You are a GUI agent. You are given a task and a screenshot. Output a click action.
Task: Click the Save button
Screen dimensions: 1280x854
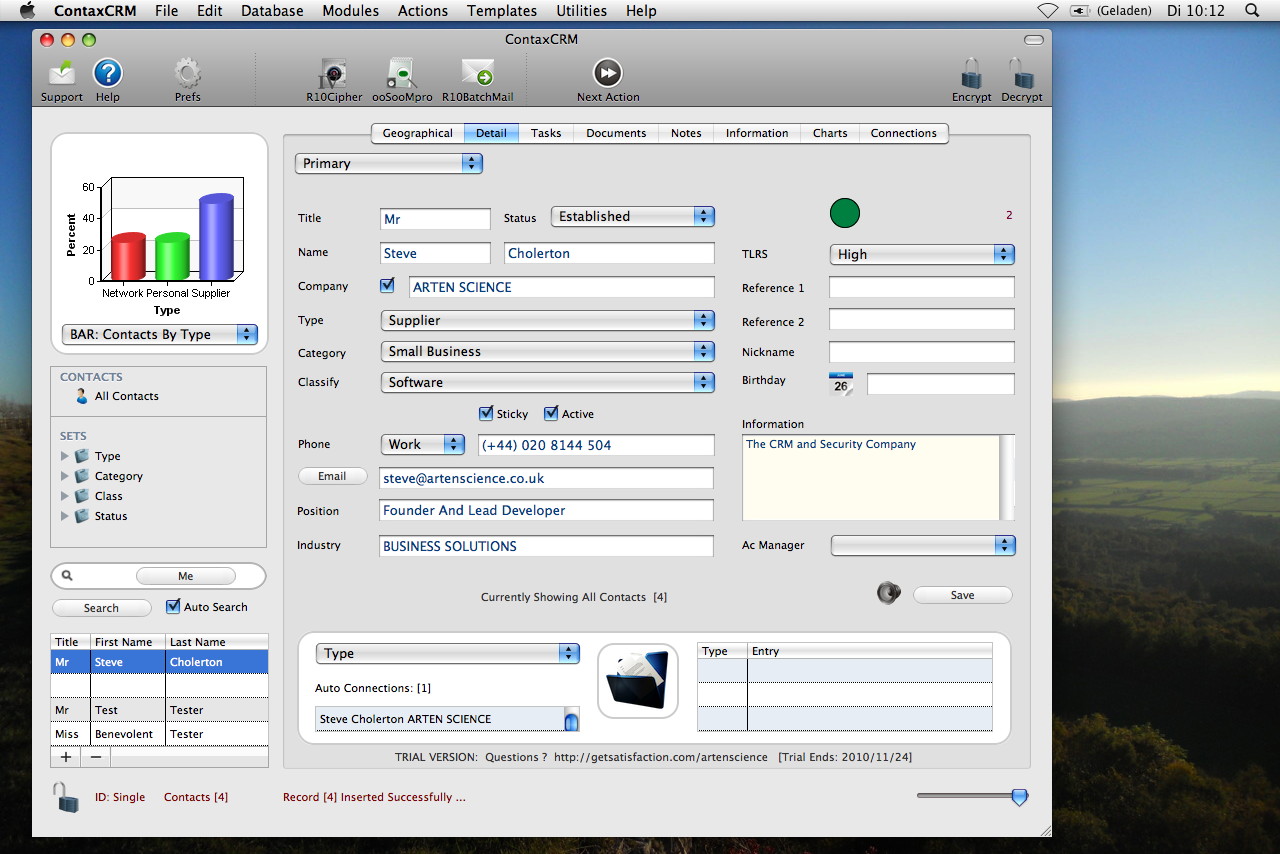click(962, 595)
